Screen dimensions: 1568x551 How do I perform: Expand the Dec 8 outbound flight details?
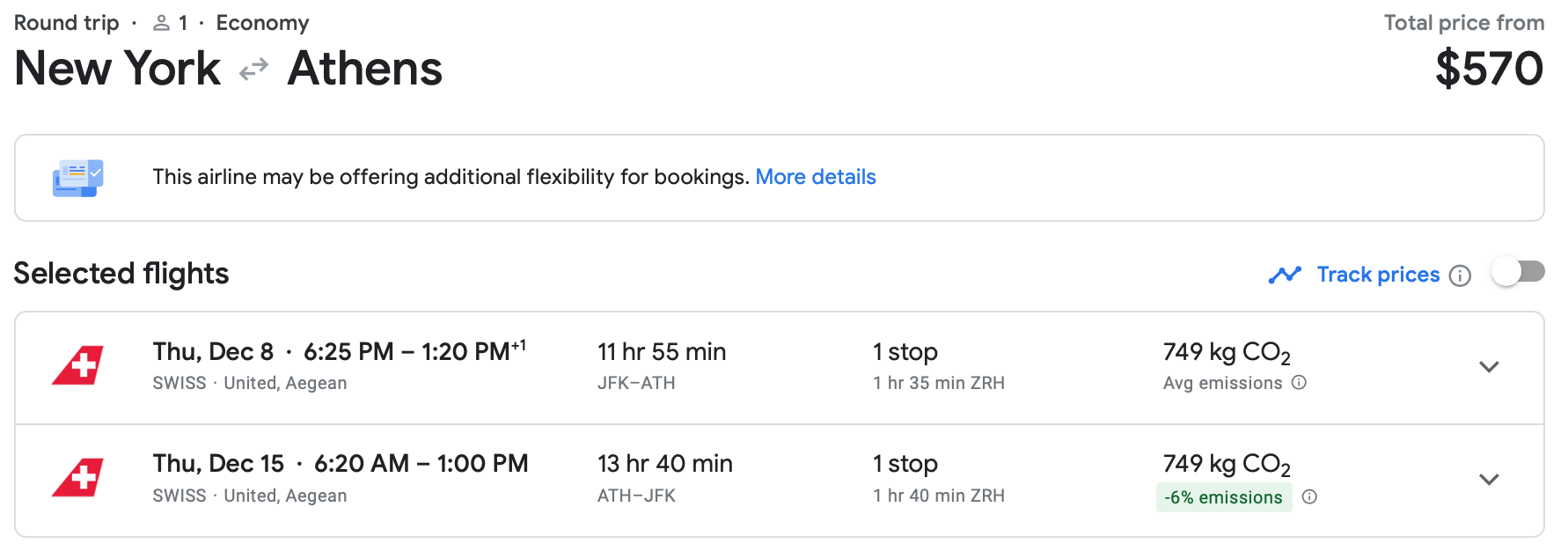pyautogui.click(x=1489, y=367)
